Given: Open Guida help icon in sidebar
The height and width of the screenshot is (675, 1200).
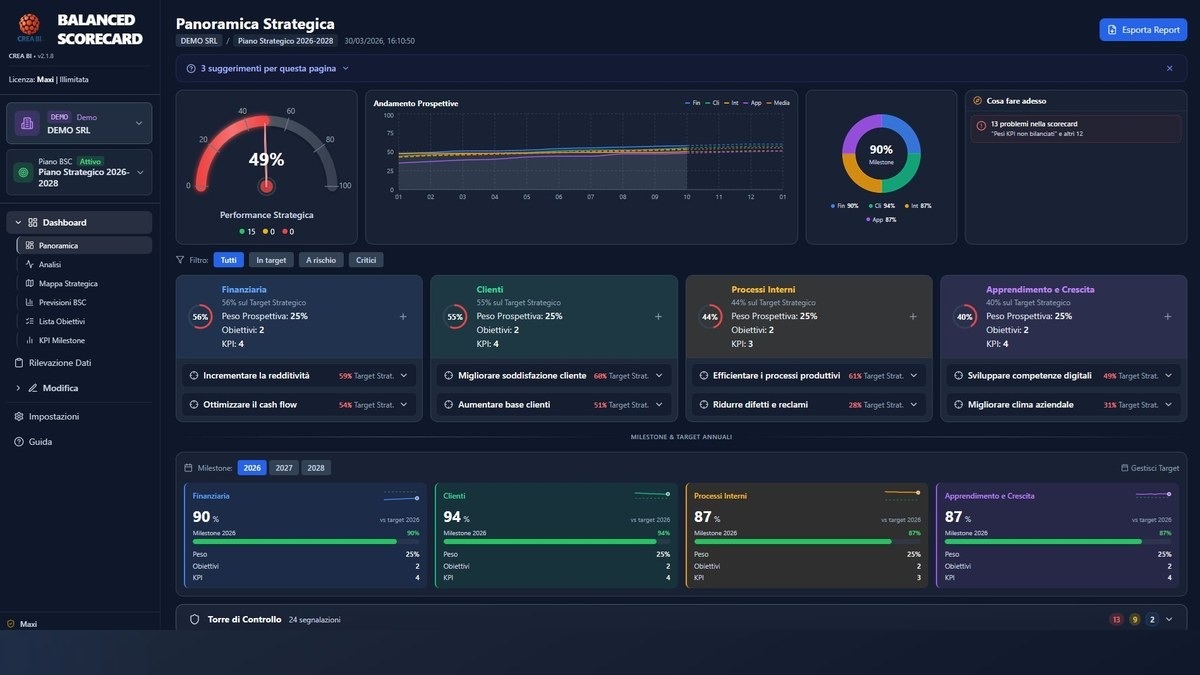Looking at the screenshot, I should point(19,441).
